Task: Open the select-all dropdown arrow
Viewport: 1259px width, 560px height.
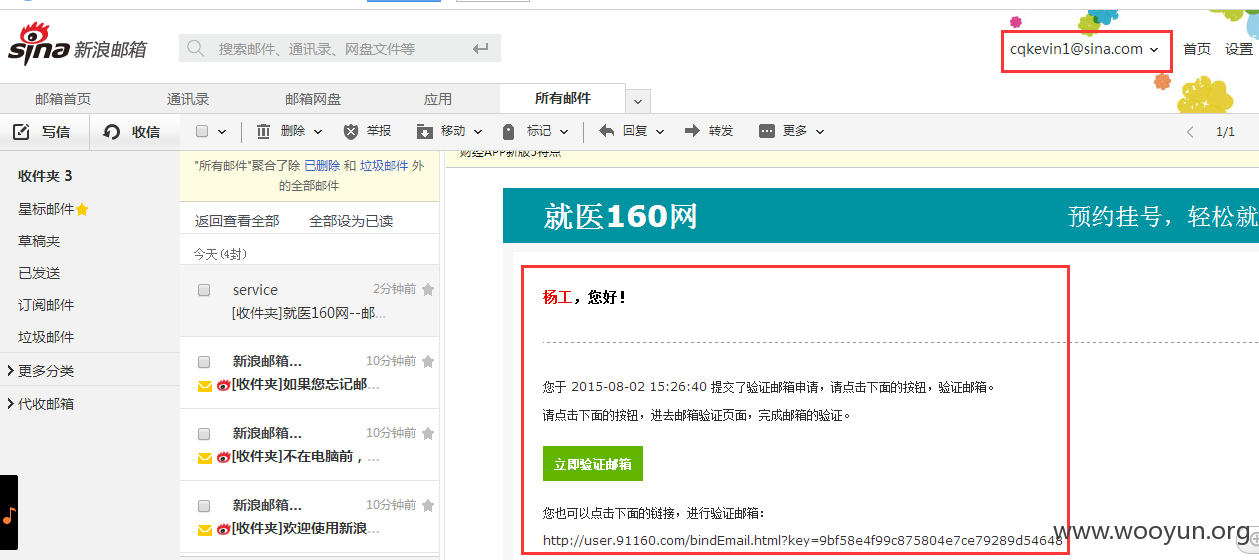Action: pos(222,132)
